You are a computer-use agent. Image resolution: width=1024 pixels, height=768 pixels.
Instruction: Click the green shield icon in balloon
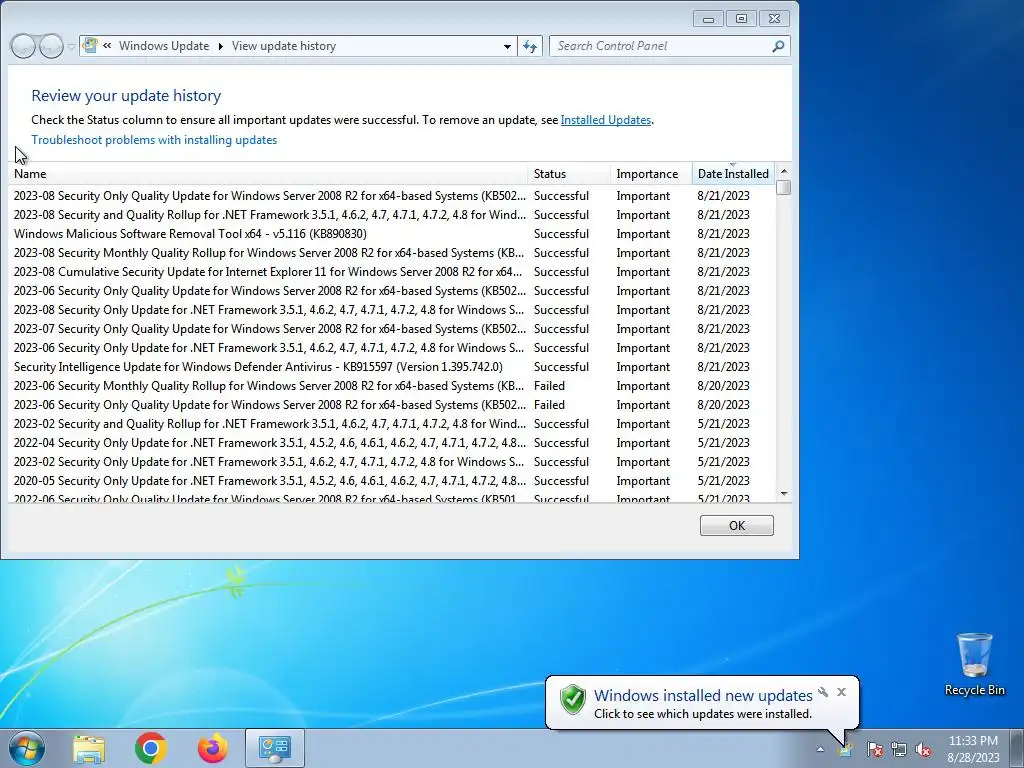(x=573, y=699)
